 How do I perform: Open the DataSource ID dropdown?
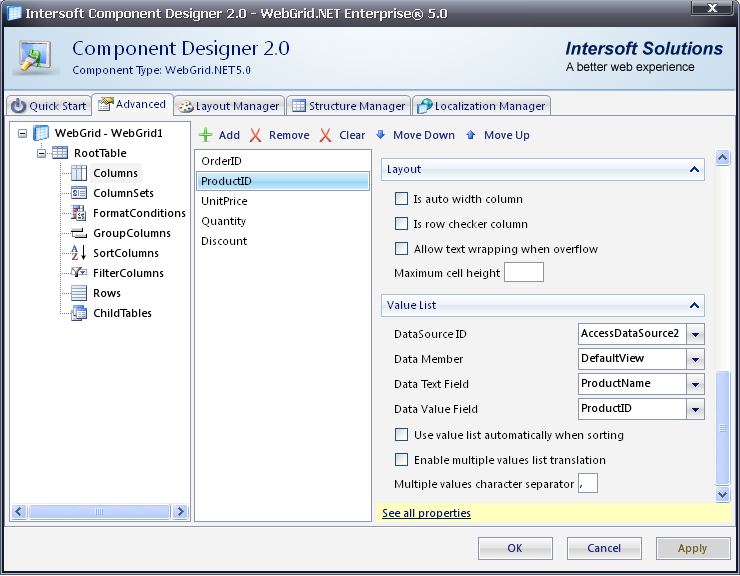tap(695, 334)
